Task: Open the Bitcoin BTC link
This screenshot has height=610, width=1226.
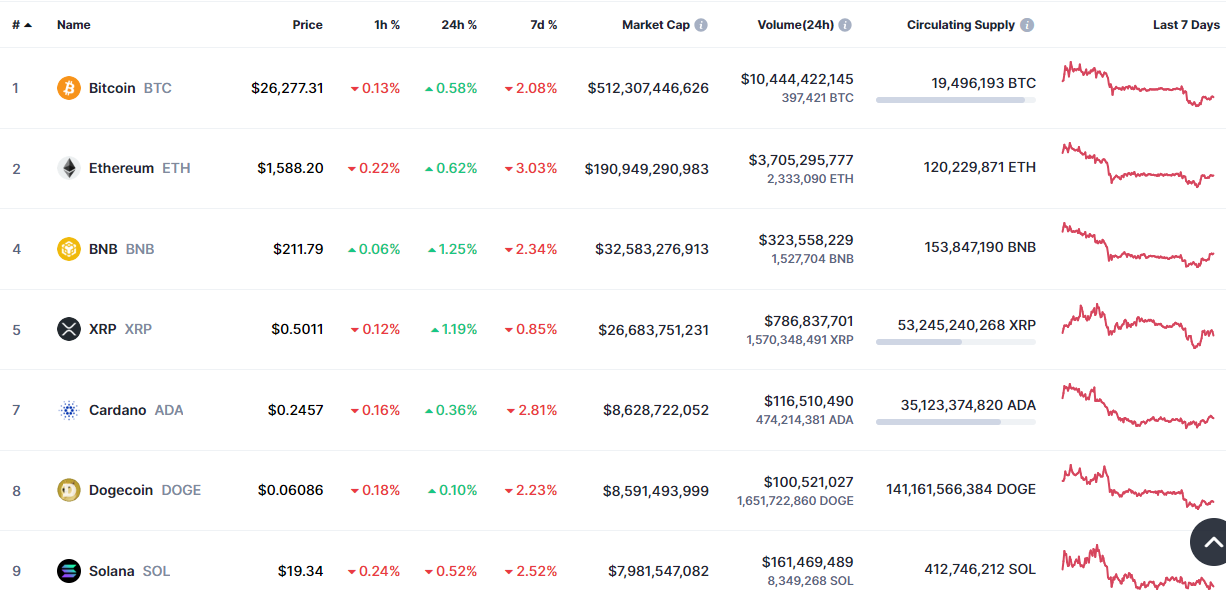Action: (x=130, y=88)
